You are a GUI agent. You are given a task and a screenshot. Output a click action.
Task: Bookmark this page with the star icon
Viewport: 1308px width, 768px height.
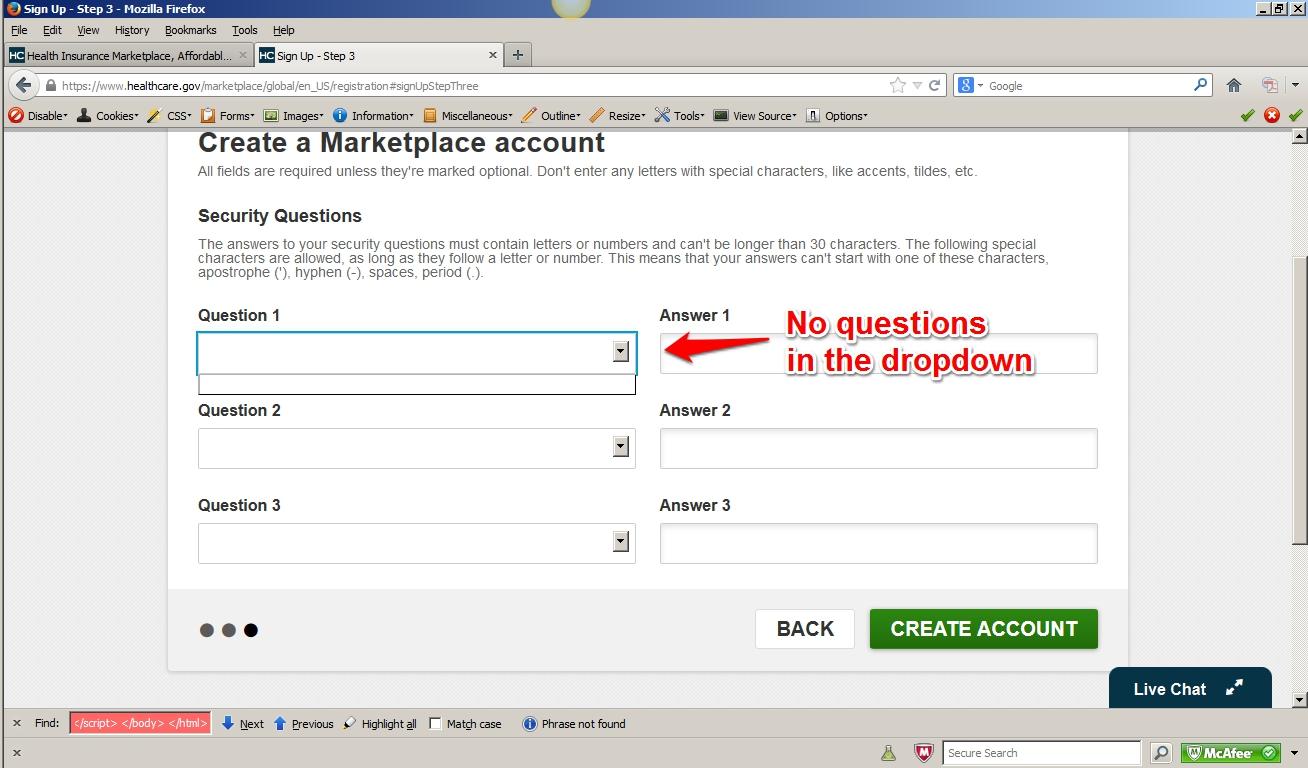point(898,86)
